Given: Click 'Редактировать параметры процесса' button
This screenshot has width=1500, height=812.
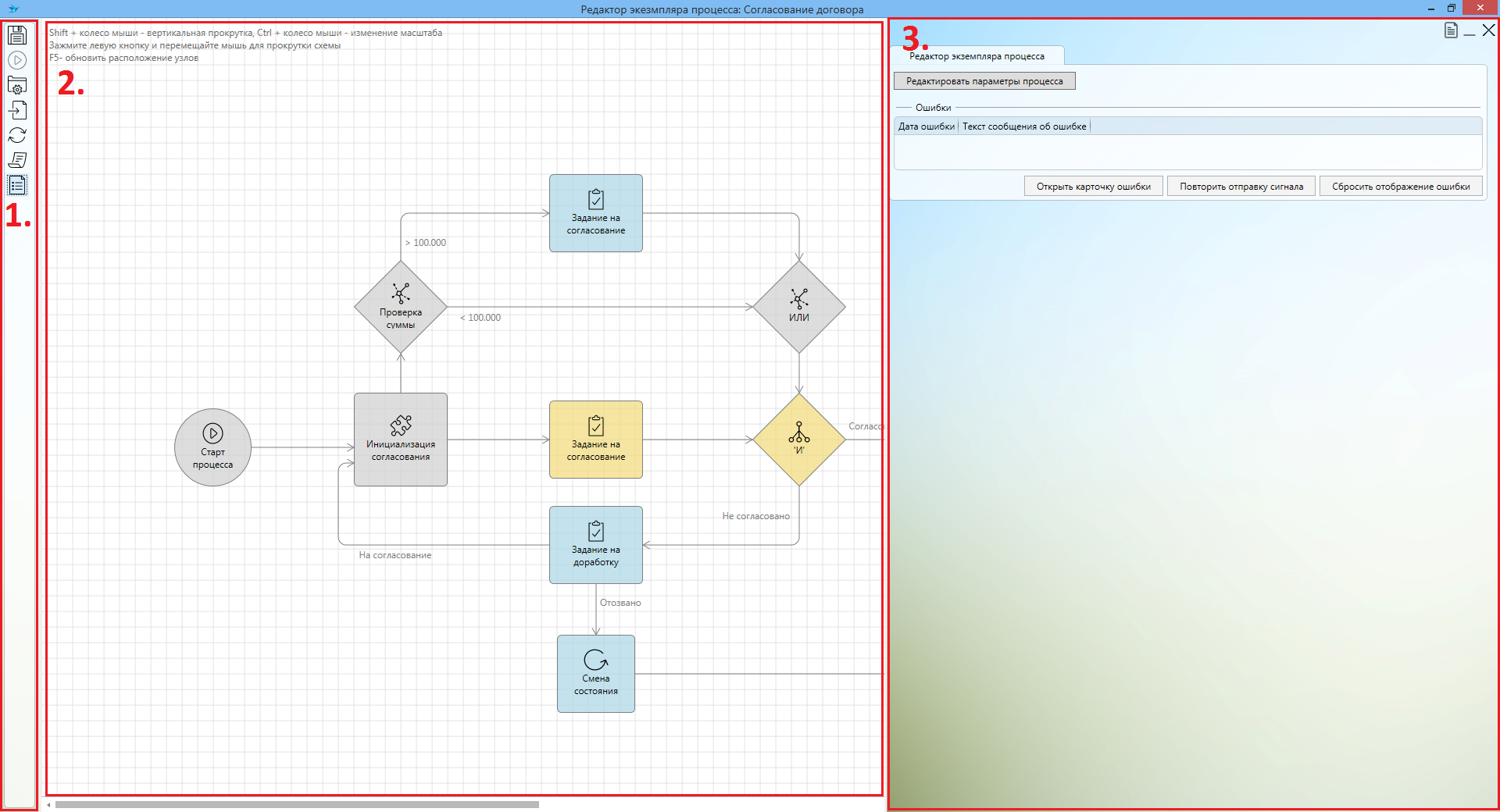Looking at the screenshot, I should [984, 81].
